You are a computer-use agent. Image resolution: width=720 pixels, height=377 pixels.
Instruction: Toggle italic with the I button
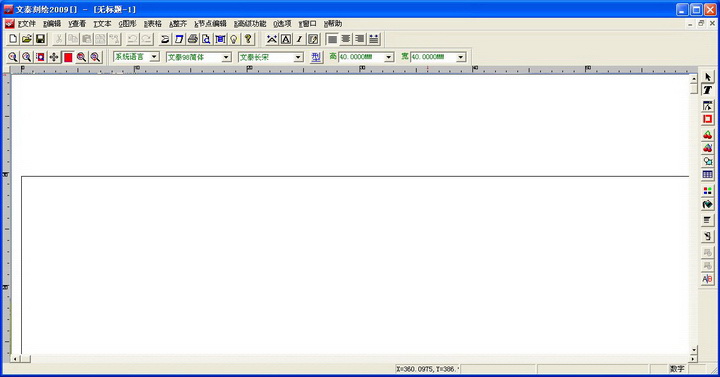pyautogui.click(x=299, y=39)
